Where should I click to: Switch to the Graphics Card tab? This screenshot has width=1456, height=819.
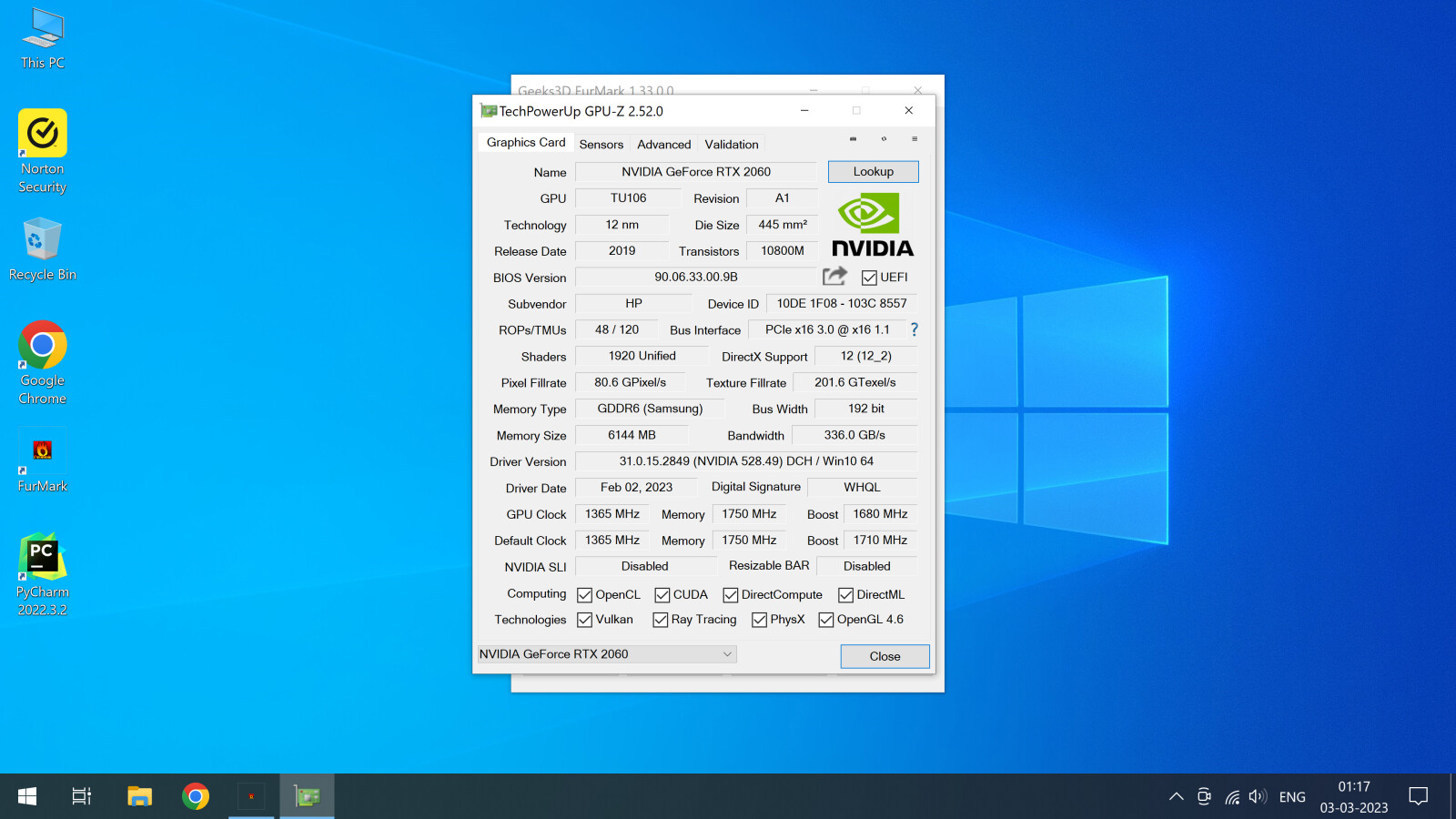(526, 143)
